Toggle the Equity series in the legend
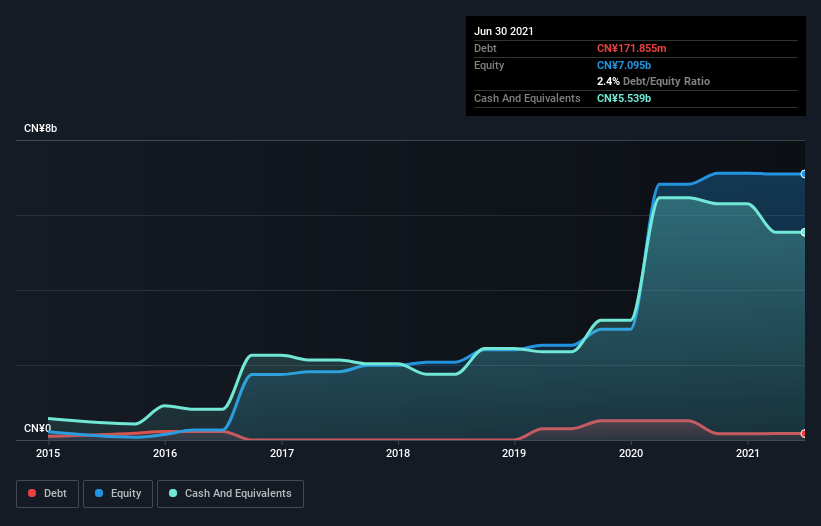 [118, 494]
